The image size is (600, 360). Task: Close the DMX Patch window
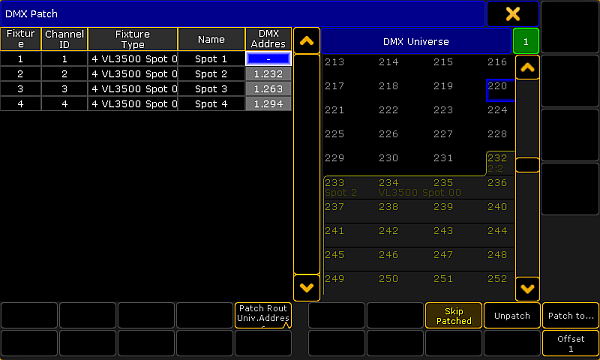(512, 14)
